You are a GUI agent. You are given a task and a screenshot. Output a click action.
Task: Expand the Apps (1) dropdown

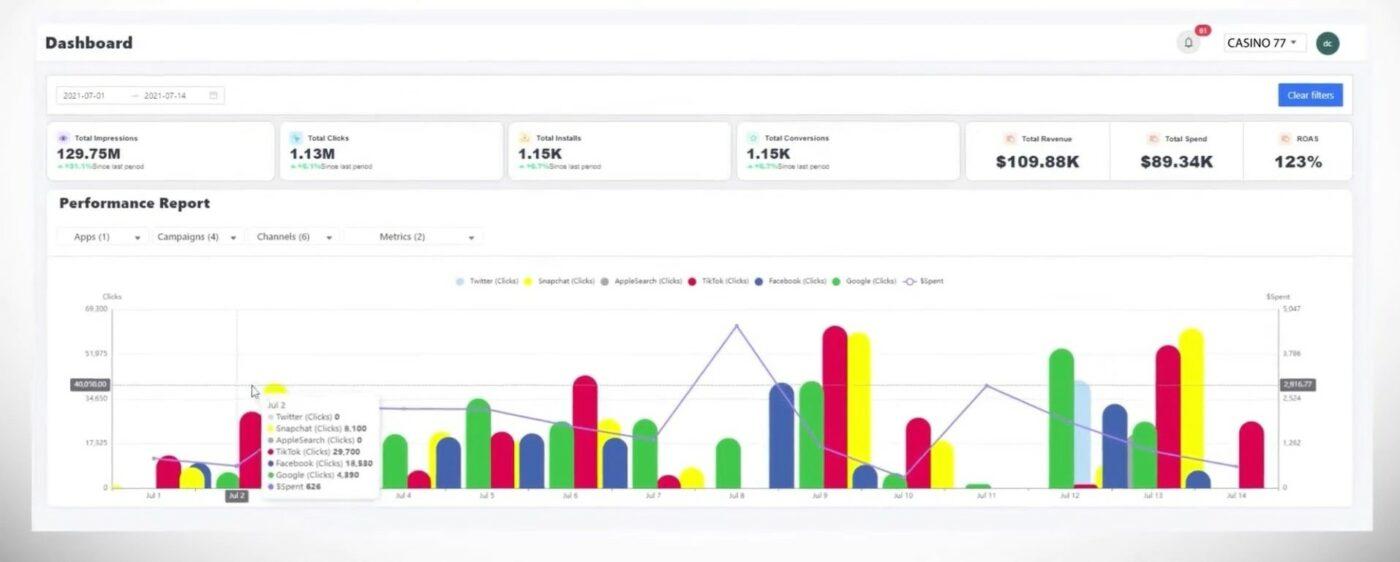(103, 237)
